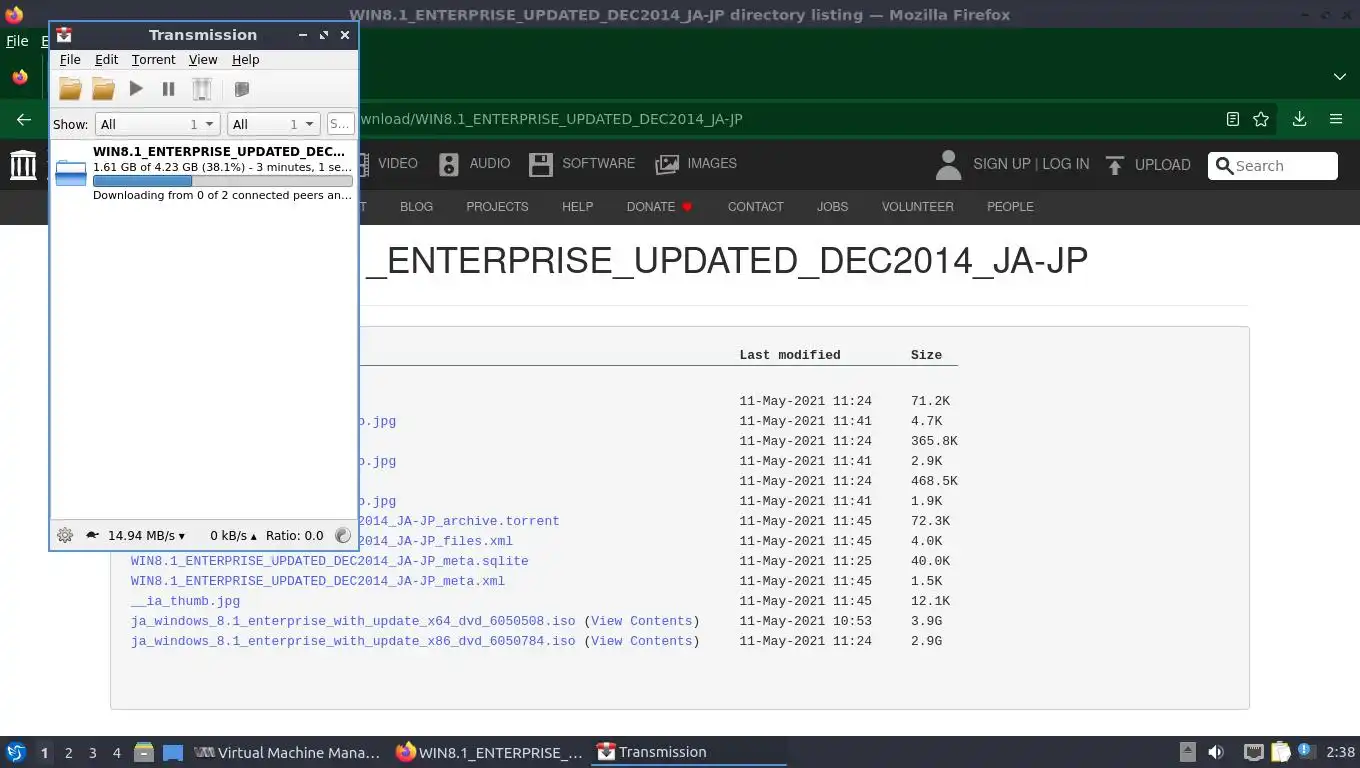Start the selected torrent in Transmission

coord(136,89)
